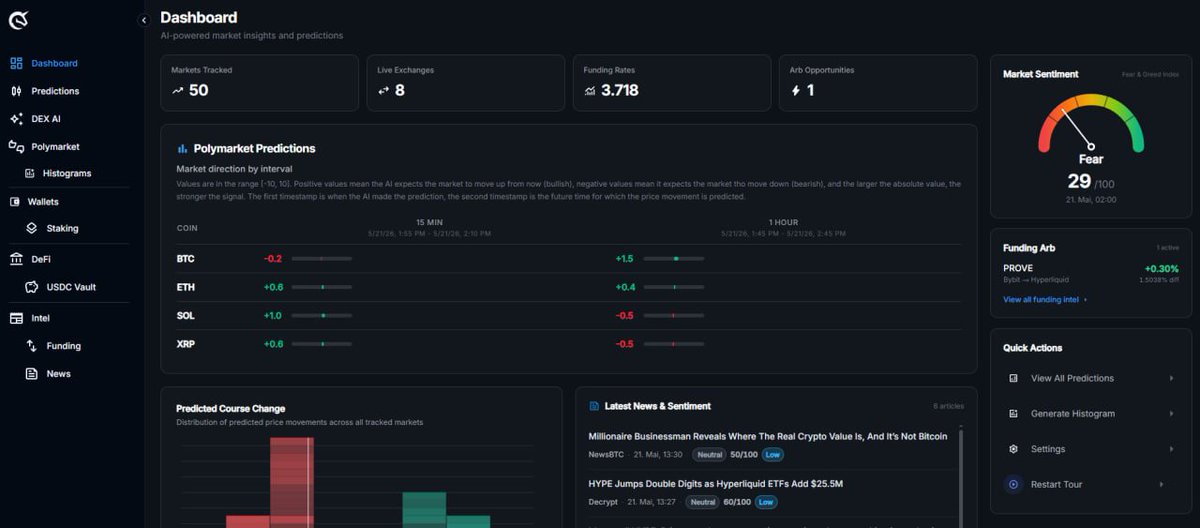Open the Histograms sub-item
The height and width of the screenshot is (528, 1200).
click(67, 173)
